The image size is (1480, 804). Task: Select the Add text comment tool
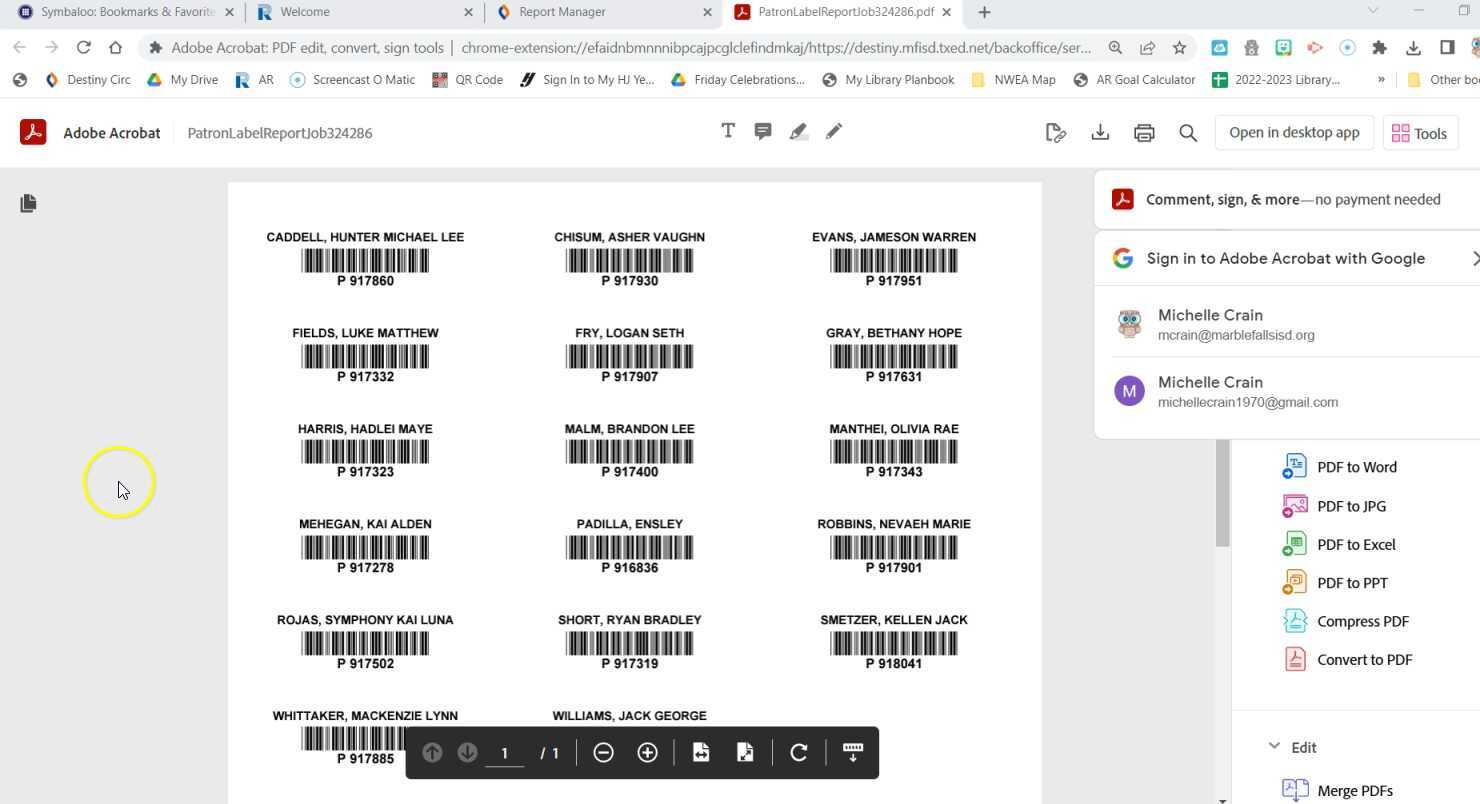coord(728,131)
